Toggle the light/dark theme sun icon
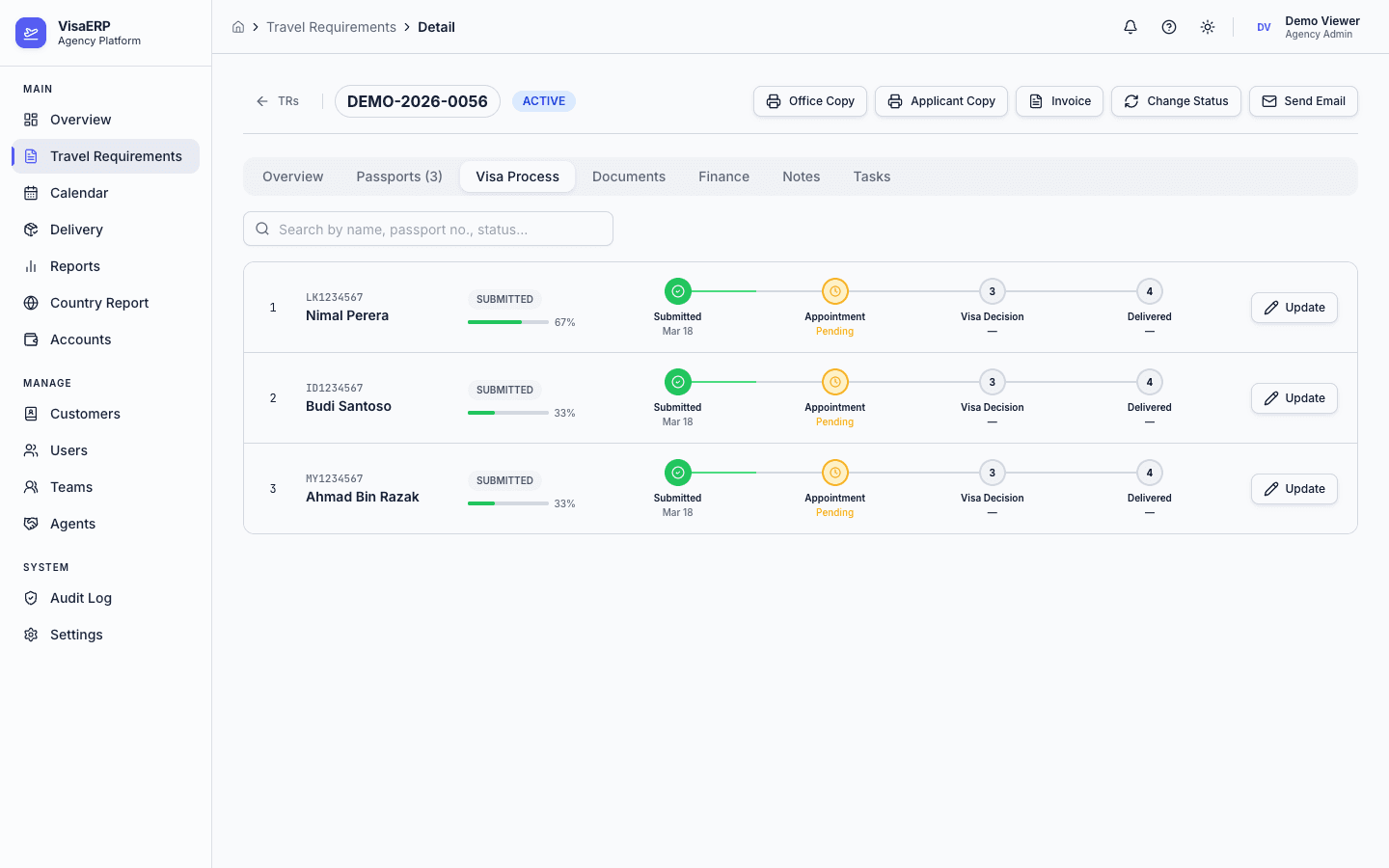1389x868 pixels. tap(1208, 27)
